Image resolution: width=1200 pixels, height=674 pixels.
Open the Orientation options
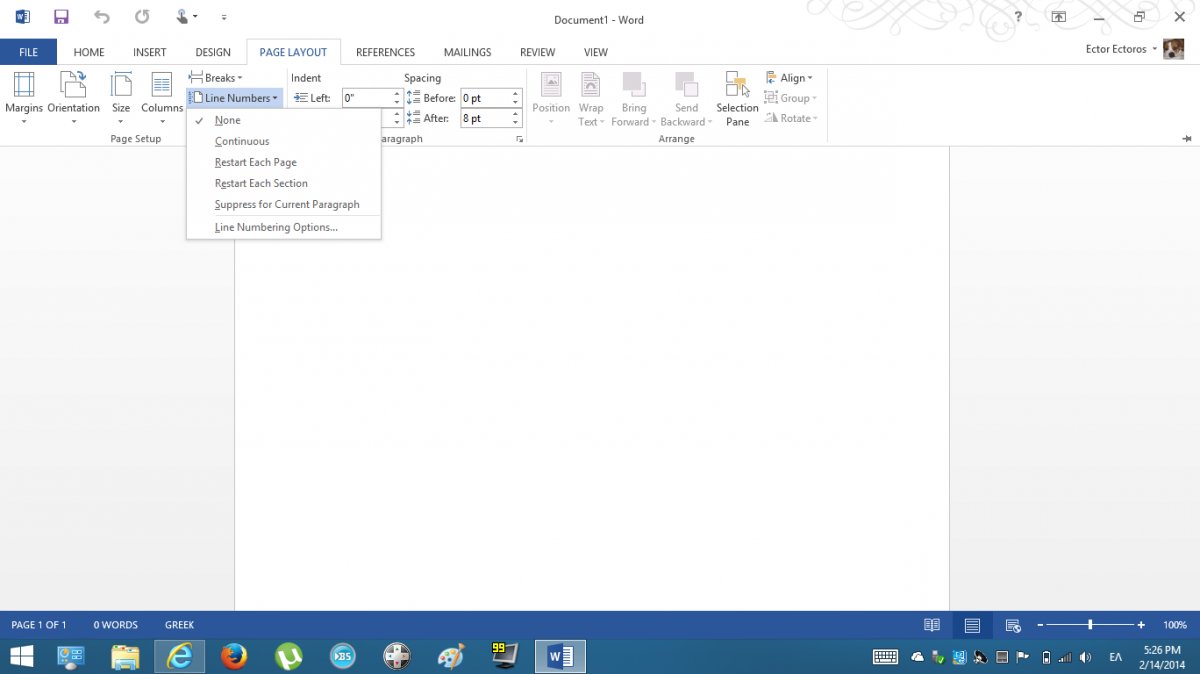tap(74, 99)
